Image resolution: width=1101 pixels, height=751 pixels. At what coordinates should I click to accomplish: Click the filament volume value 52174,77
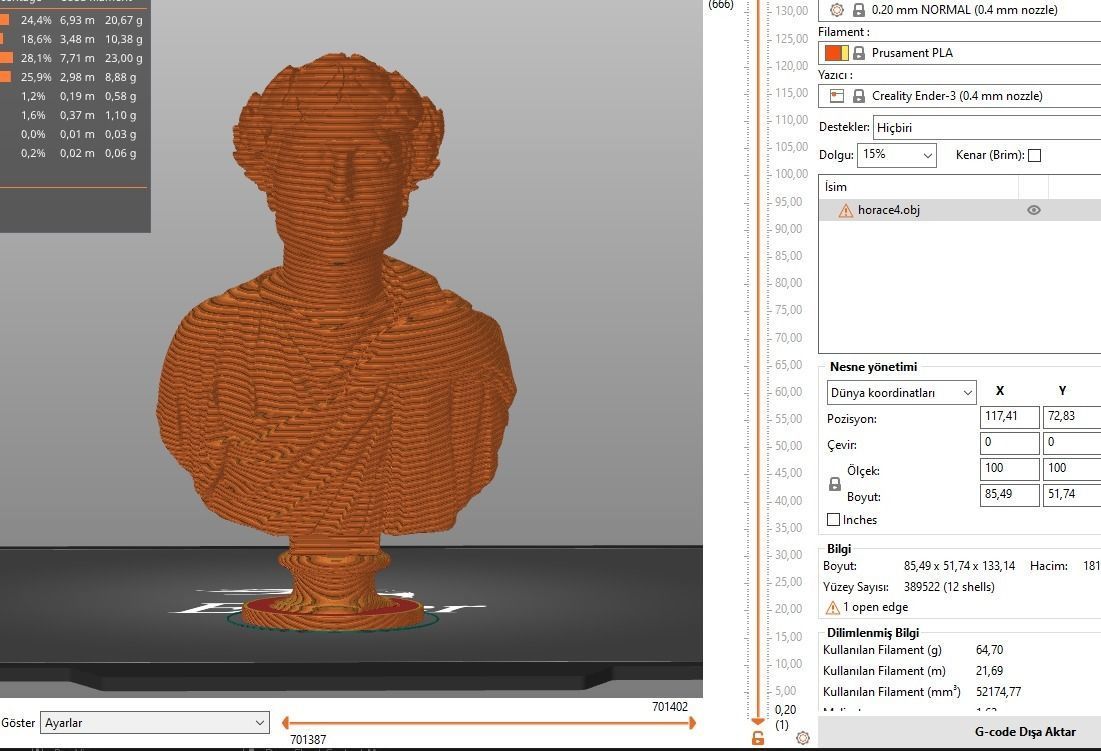998,692
